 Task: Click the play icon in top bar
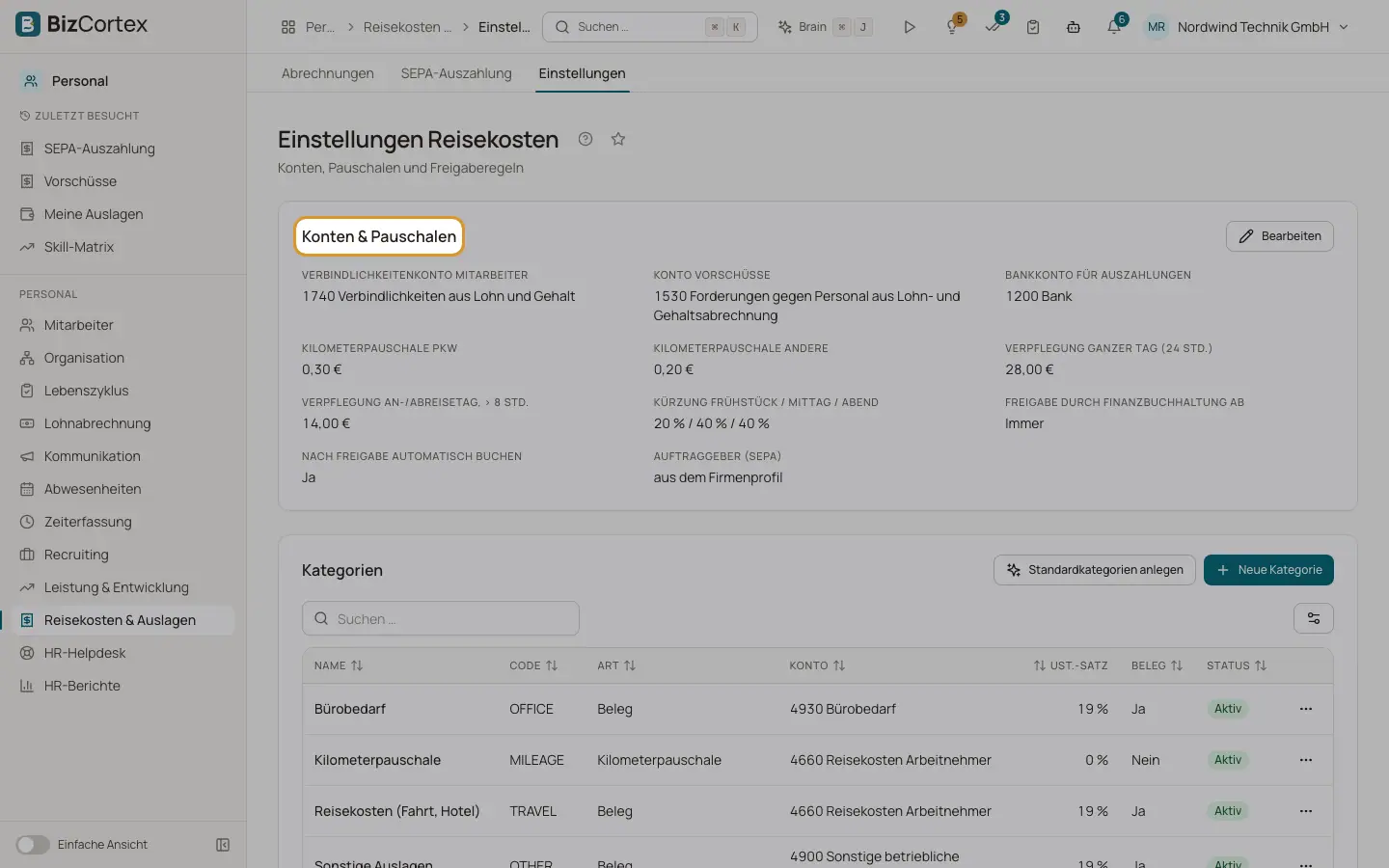click(x=909, y=27)
